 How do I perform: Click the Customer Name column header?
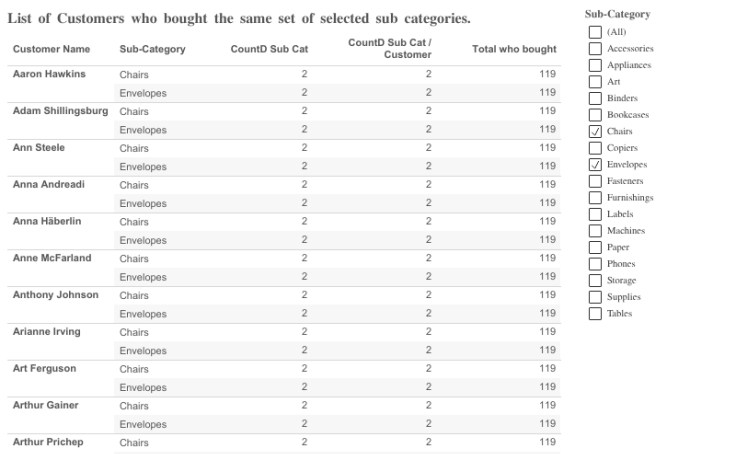tap(51, 49)
